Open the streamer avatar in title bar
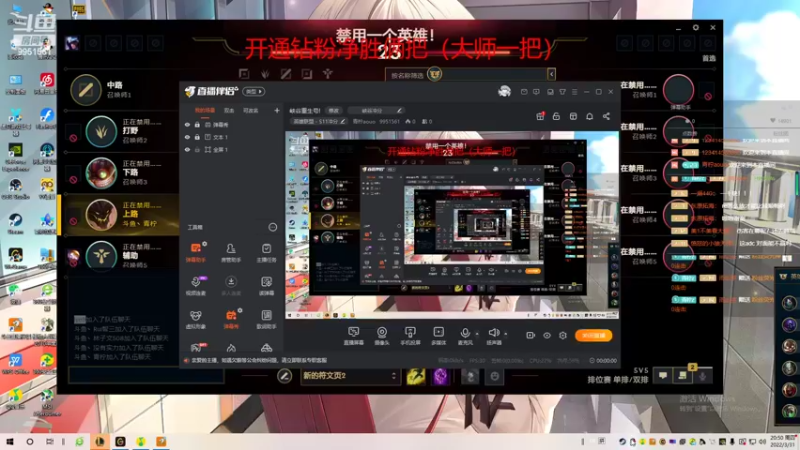This screenshot has width=800, height=450. [505, 91]
